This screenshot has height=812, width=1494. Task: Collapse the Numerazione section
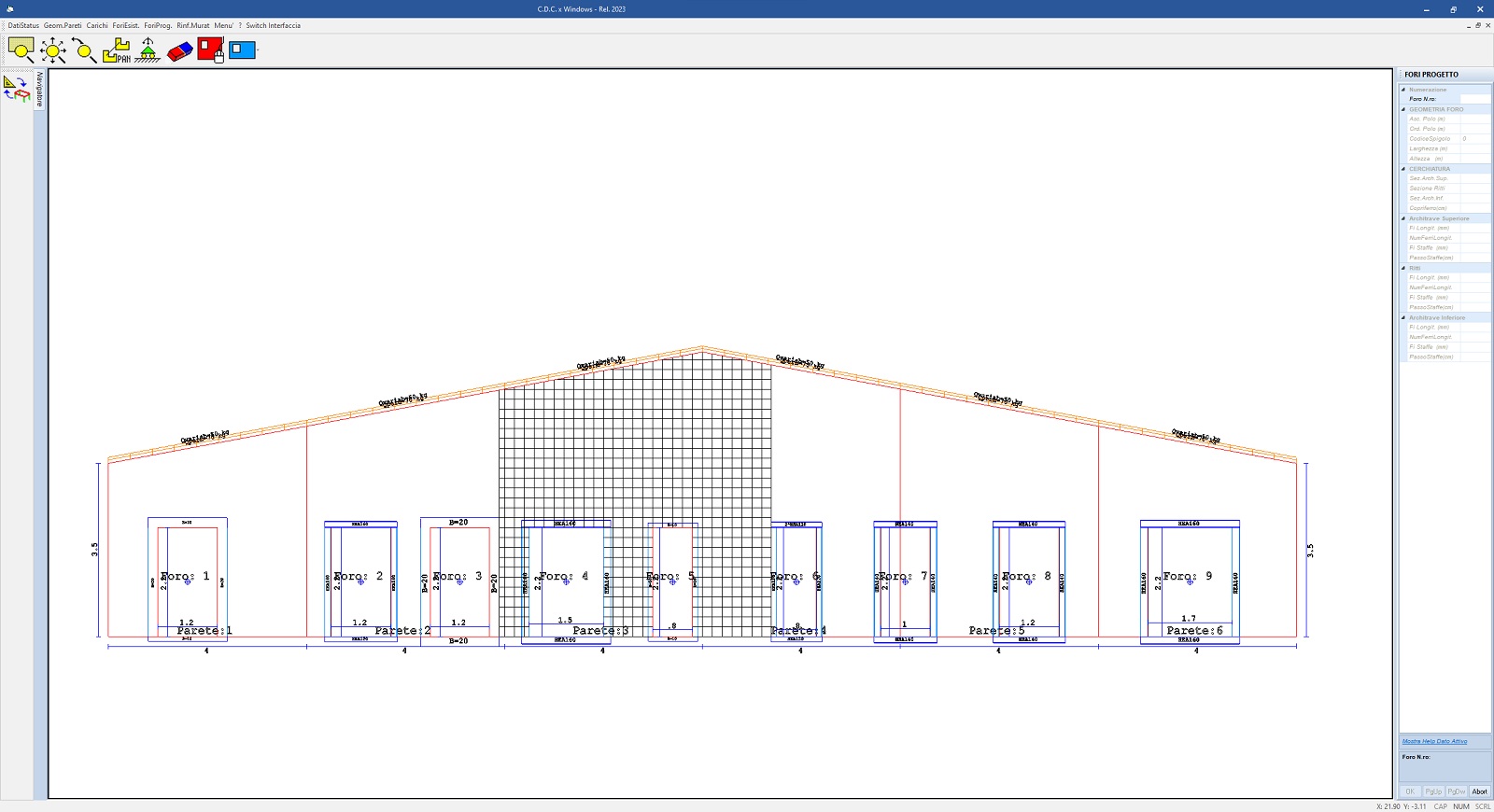click(1402, 90)
